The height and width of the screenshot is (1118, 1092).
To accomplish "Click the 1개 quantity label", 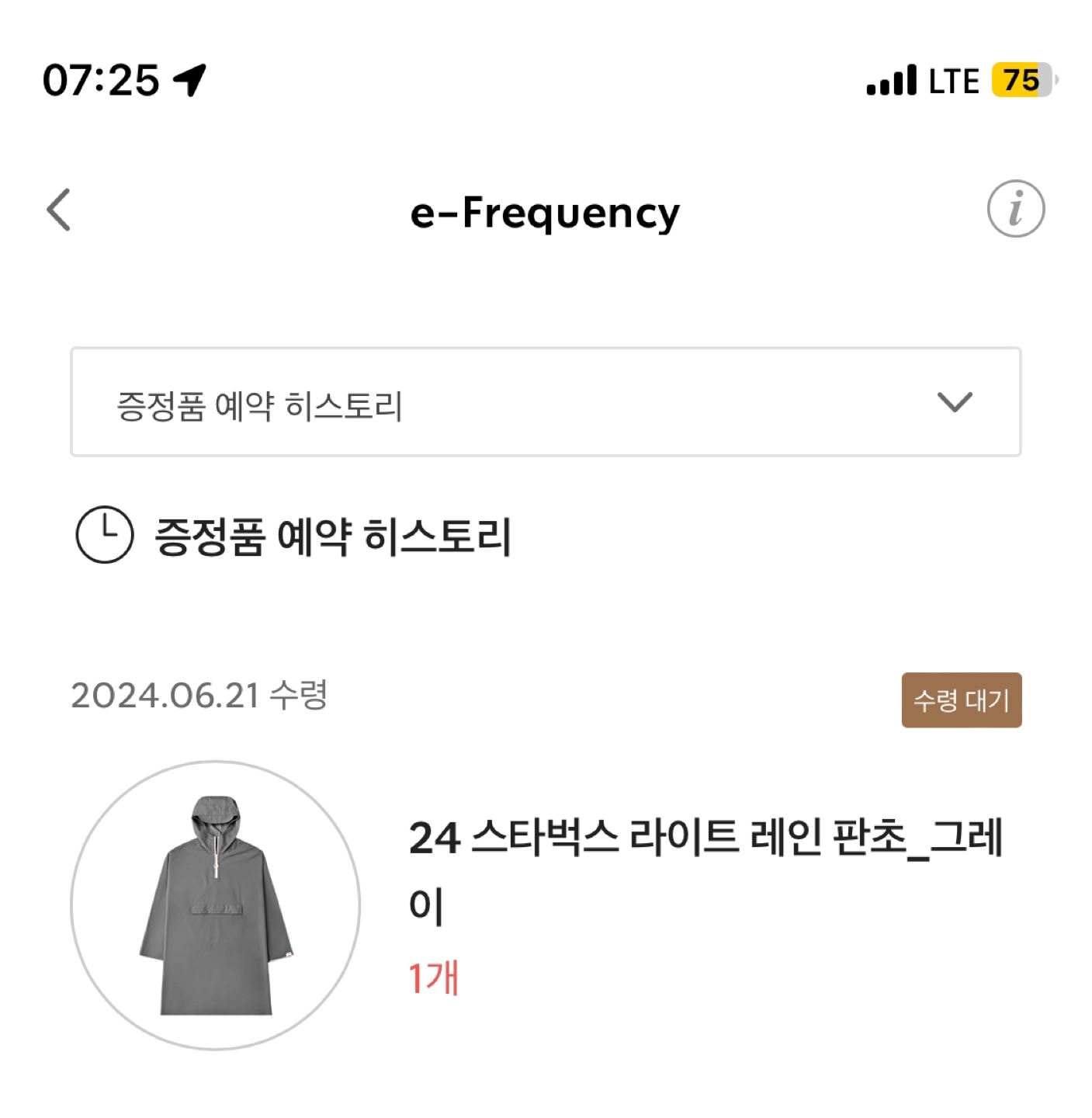I will coord(434,977).
